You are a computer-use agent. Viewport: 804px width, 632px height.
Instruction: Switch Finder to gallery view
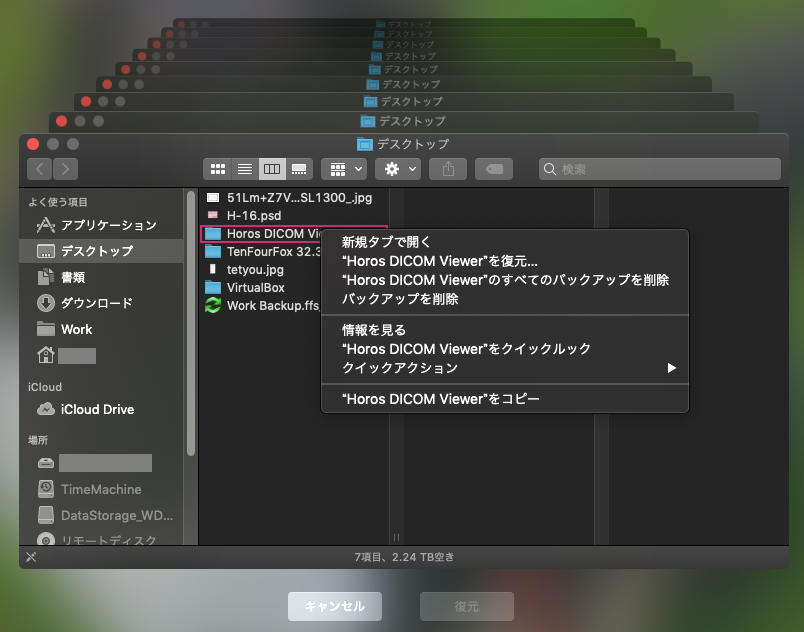pyautogui.click(x=299, y=169)
